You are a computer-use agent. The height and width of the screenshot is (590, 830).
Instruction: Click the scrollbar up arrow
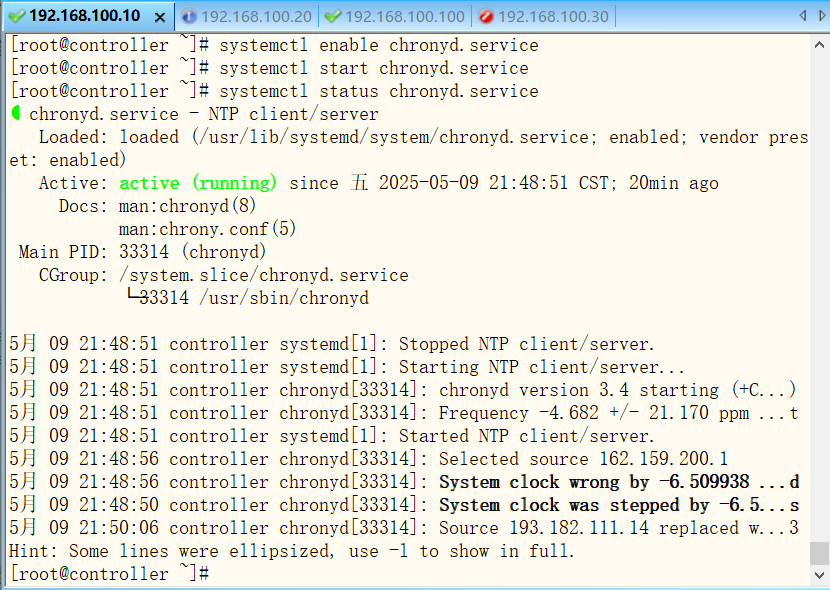(820, 43)
